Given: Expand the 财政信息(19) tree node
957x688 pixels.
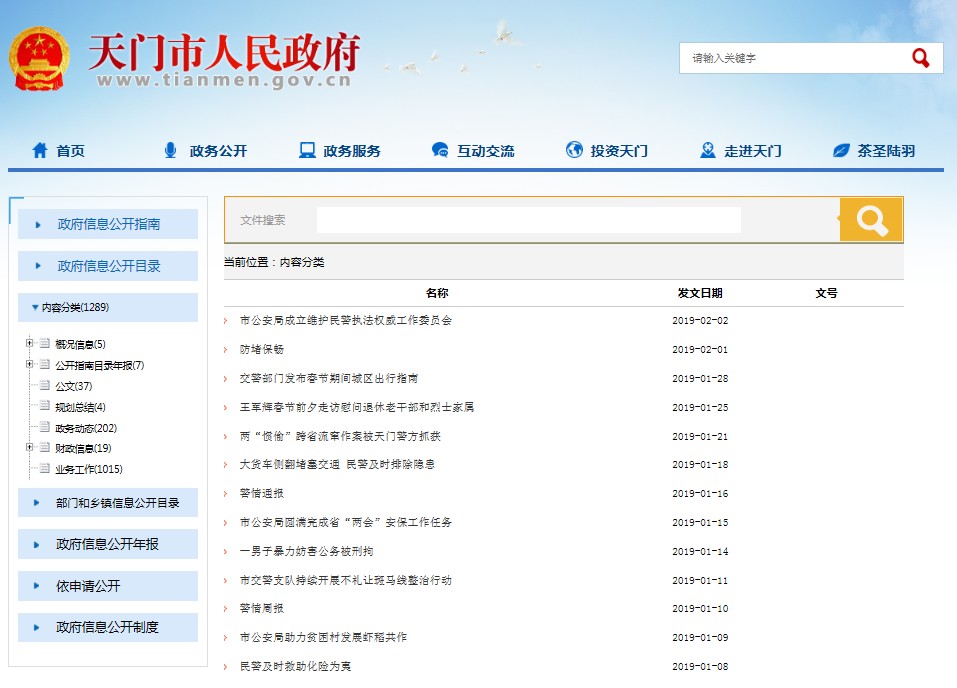Looking at the screenshot, I should point(30,447).
